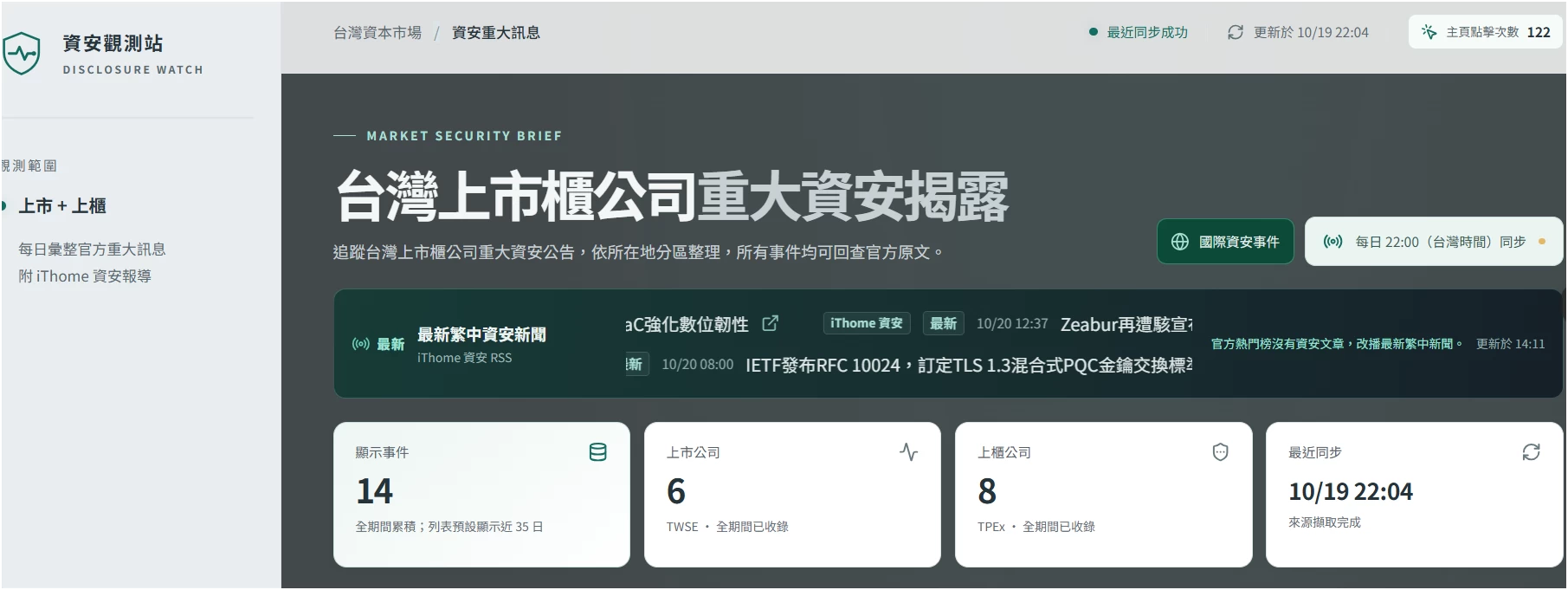Click the 每日 22:00（台灣時間）同步 pill
This screenshot has width=1568, height=590.
[x=1434, y=242]
